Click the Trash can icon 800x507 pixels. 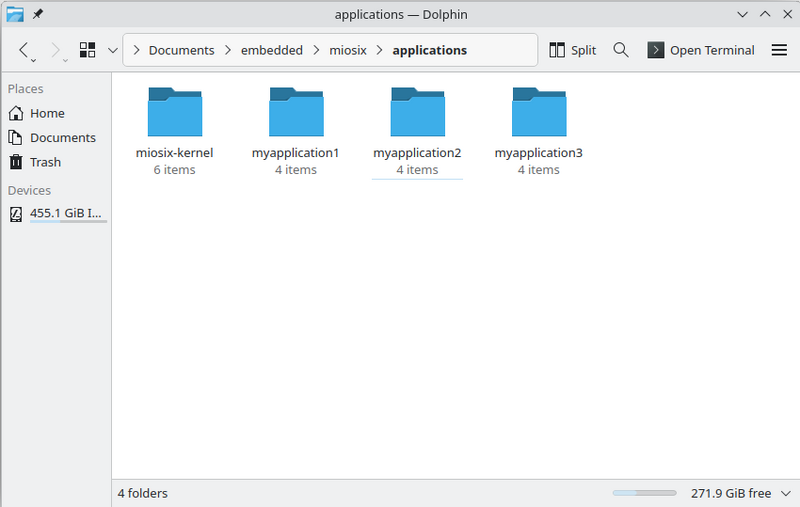[16, 162]
